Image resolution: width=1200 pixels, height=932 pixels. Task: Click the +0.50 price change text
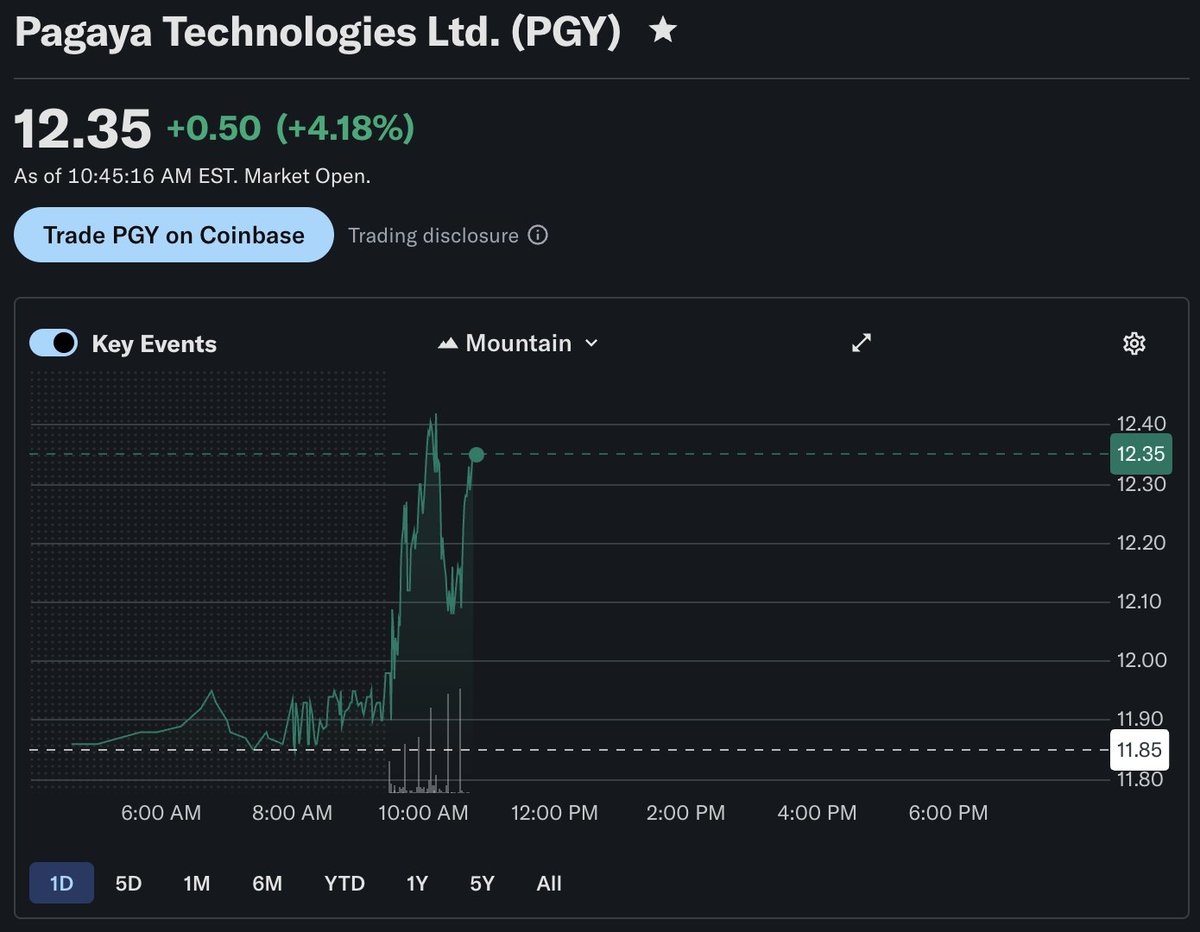[x=213, y=128]
